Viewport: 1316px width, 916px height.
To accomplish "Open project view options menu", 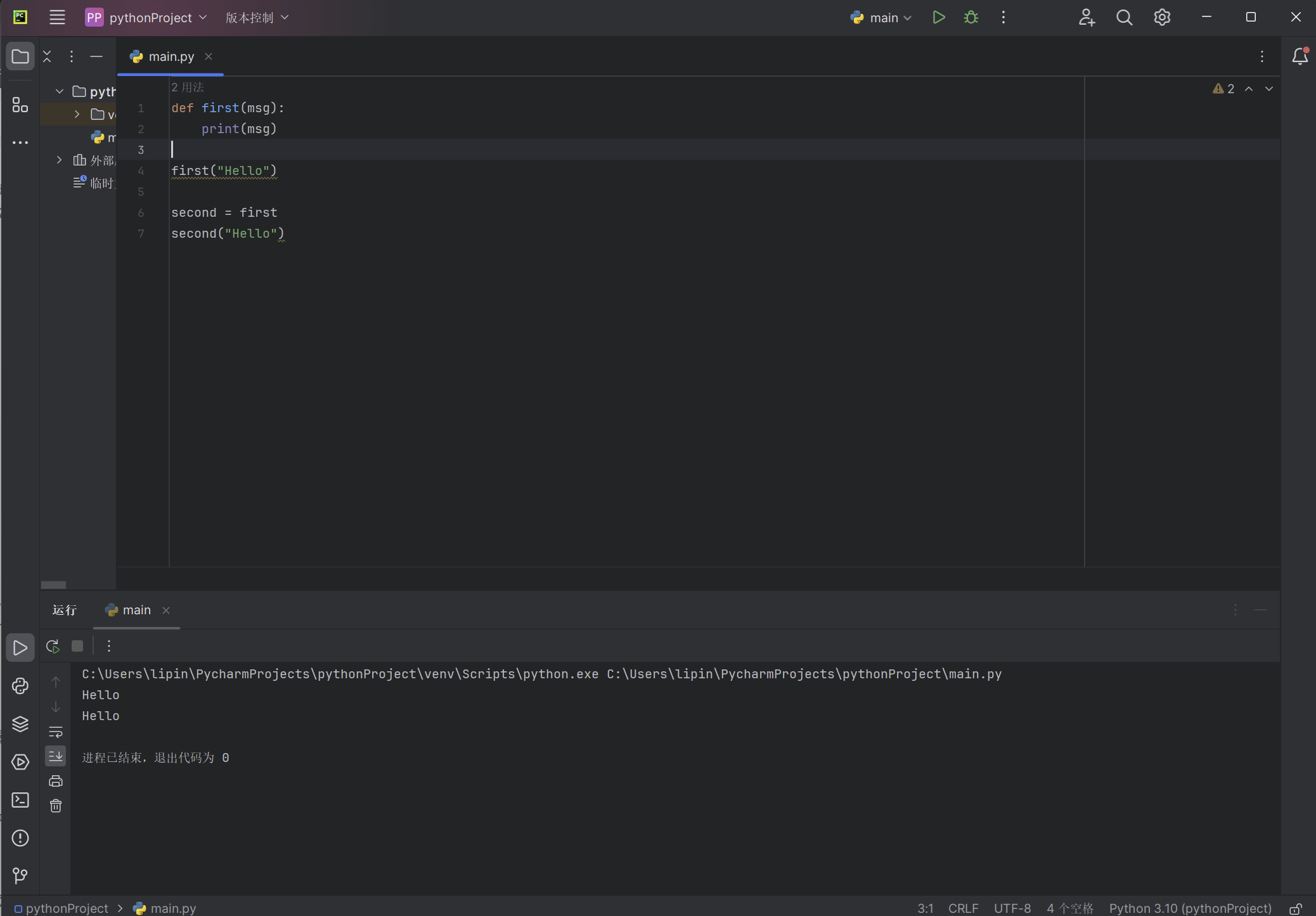I will click(72, 56).
